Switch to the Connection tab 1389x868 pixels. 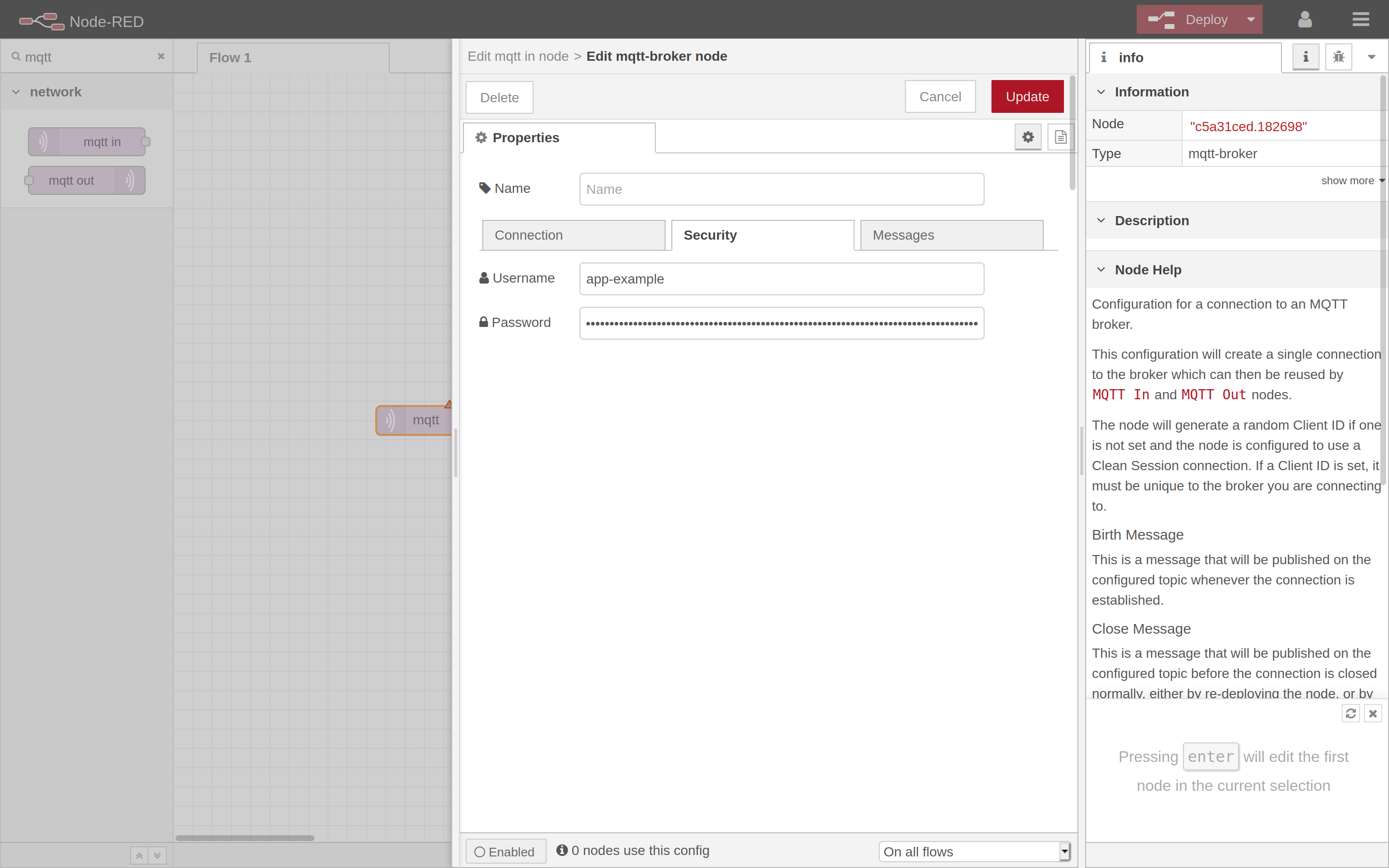click(573, 235)
